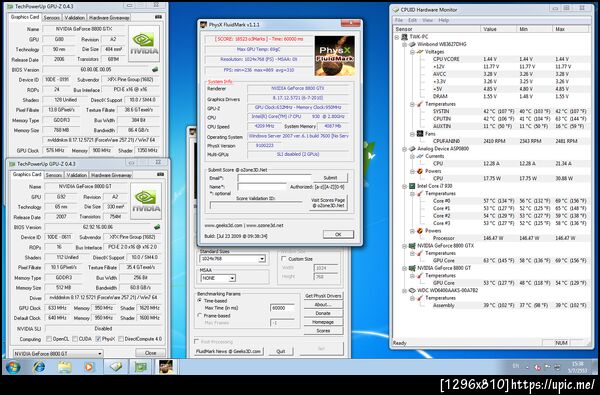The width and height of the screenshot is (600, 395).
Task: Open Windows Media Player from taskbar
Action: click(x=89, y=367)
